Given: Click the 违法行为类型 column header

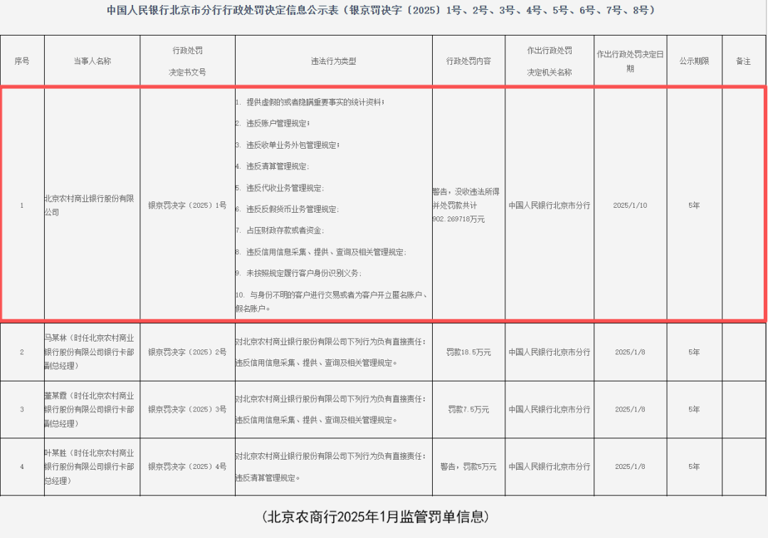Looking at the screenshot, I should coord(334,61).
